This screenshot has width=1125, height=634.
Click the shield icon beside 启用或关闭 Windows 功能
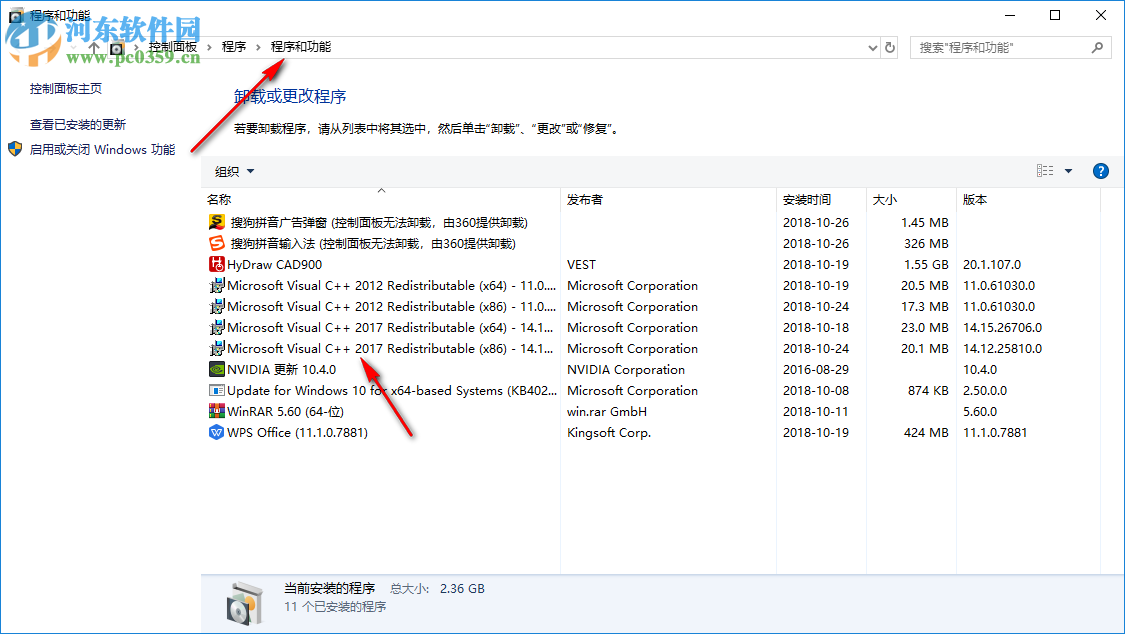[14, 148]
